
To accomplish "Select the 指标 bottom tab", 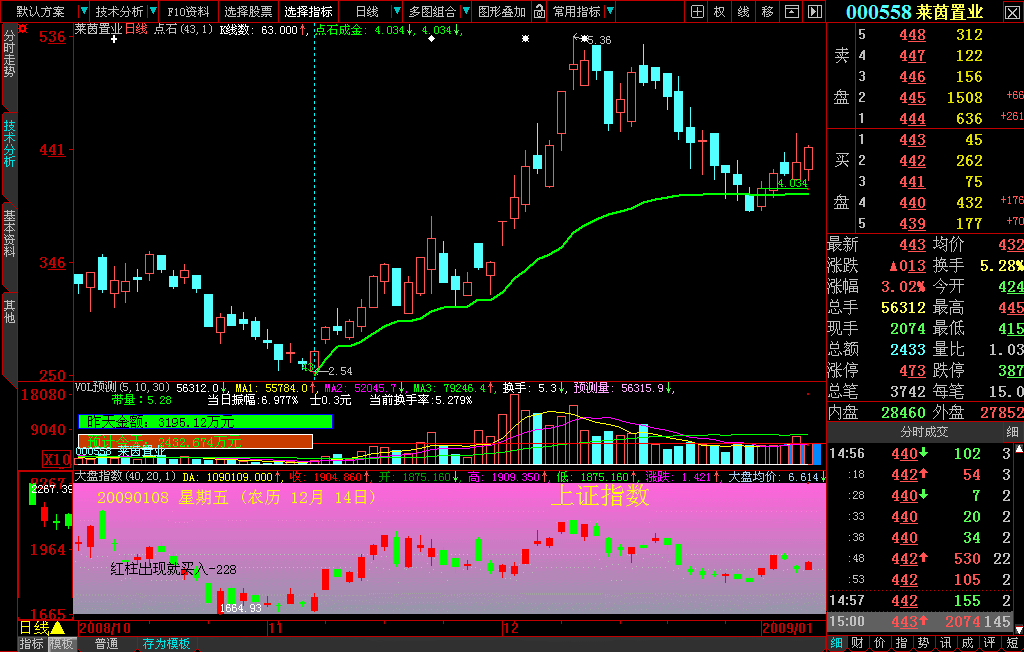I will pos(31,644).
